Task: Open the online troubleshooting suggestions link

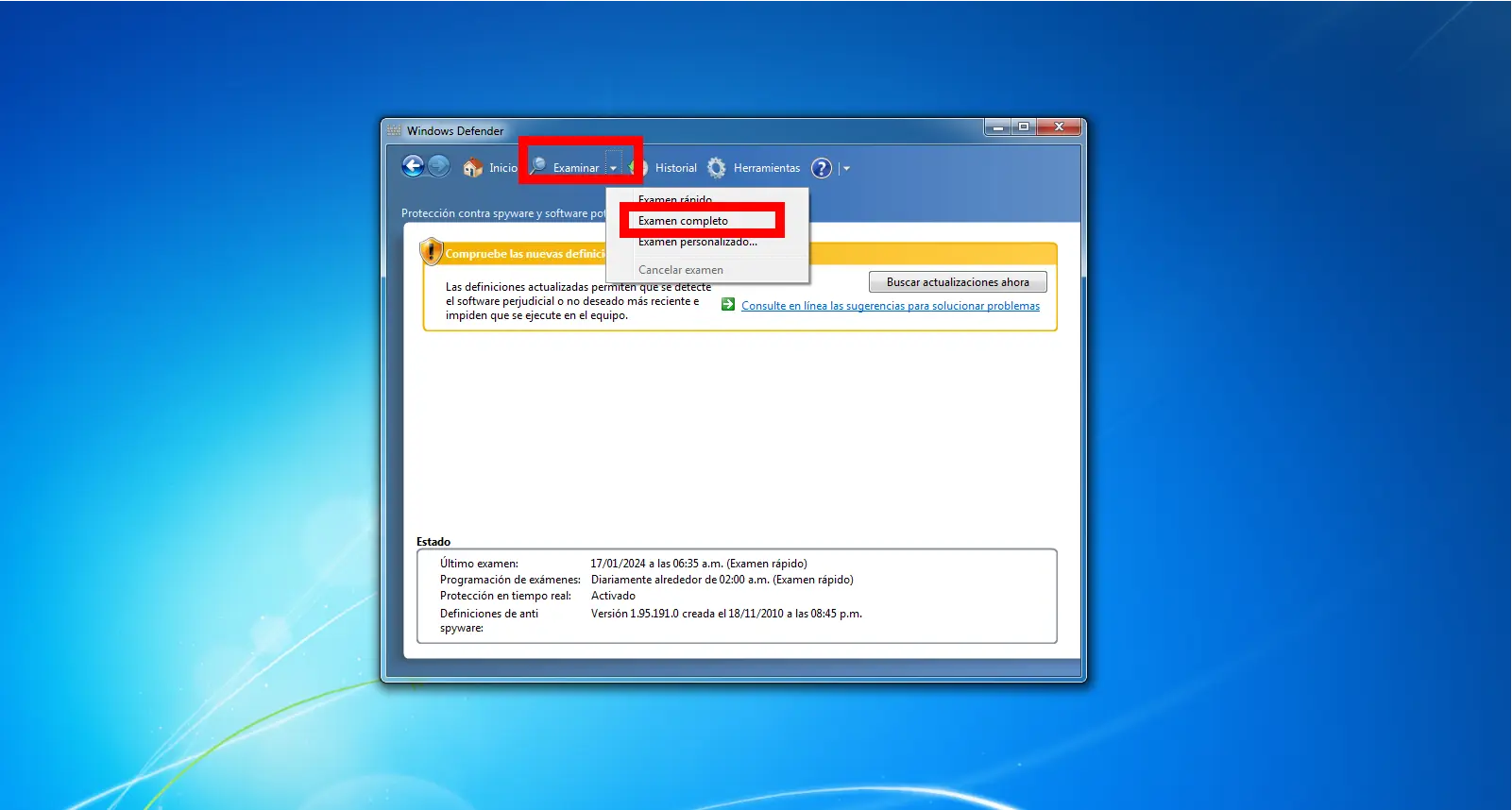Action: pos(890,306)
